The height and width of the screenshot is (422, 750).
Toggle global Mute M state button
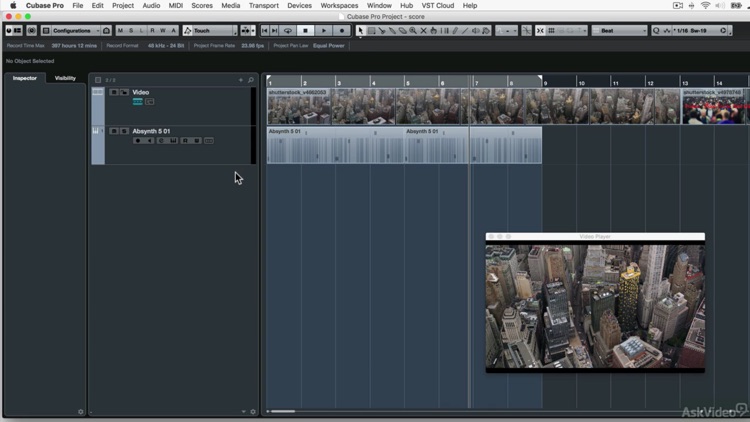click(120, 31)
